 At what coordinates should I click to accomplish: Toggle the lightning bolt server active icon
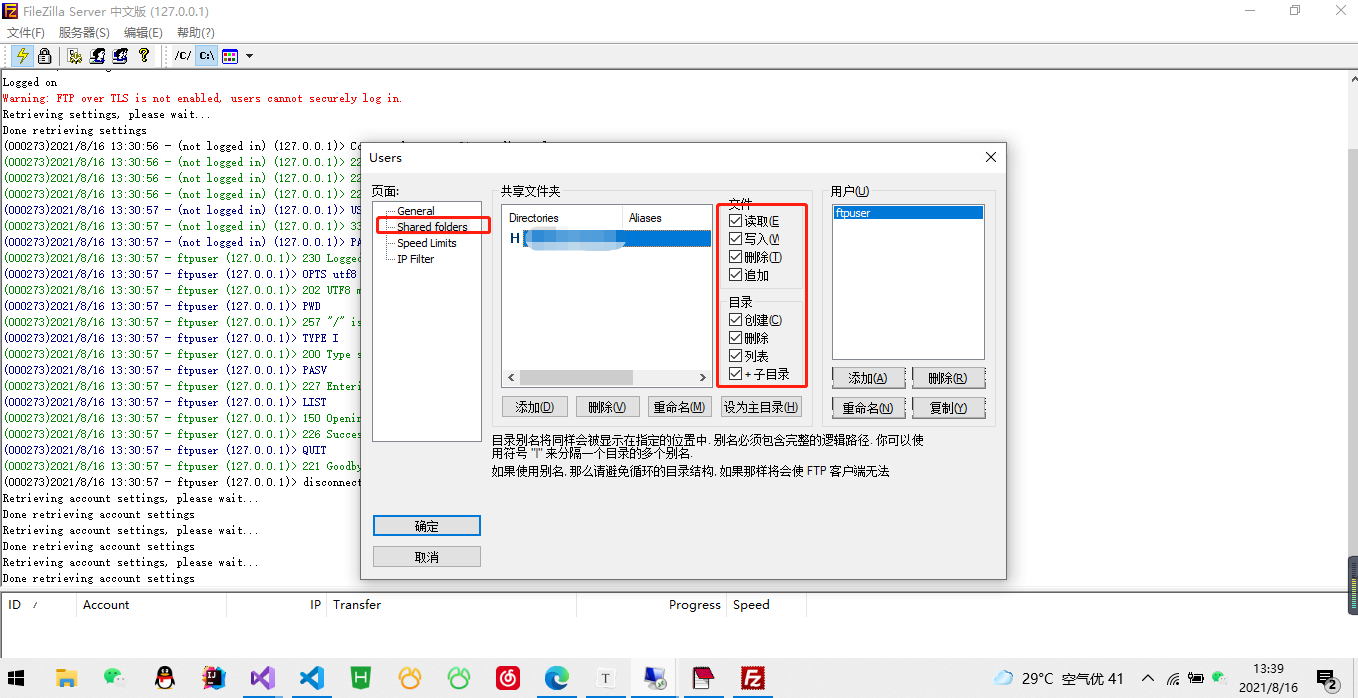[22, 56]
